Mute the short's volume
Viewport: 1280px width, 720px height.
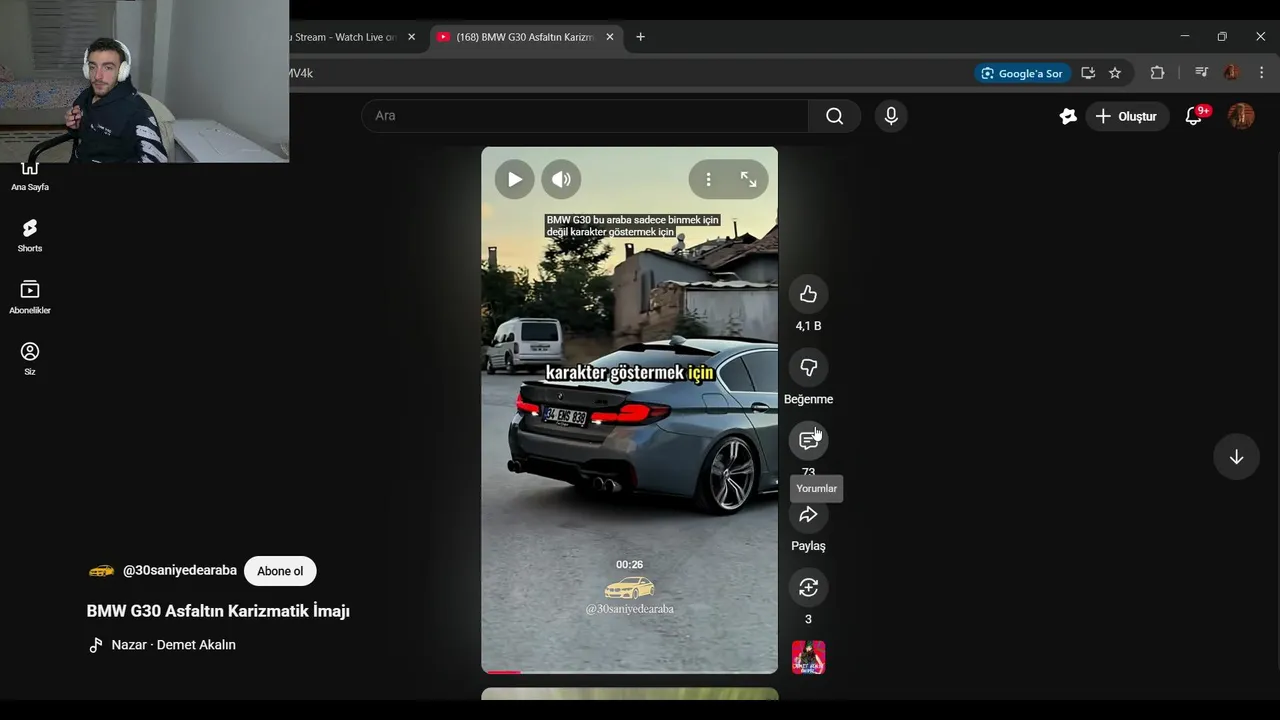(x=561, y=179)
